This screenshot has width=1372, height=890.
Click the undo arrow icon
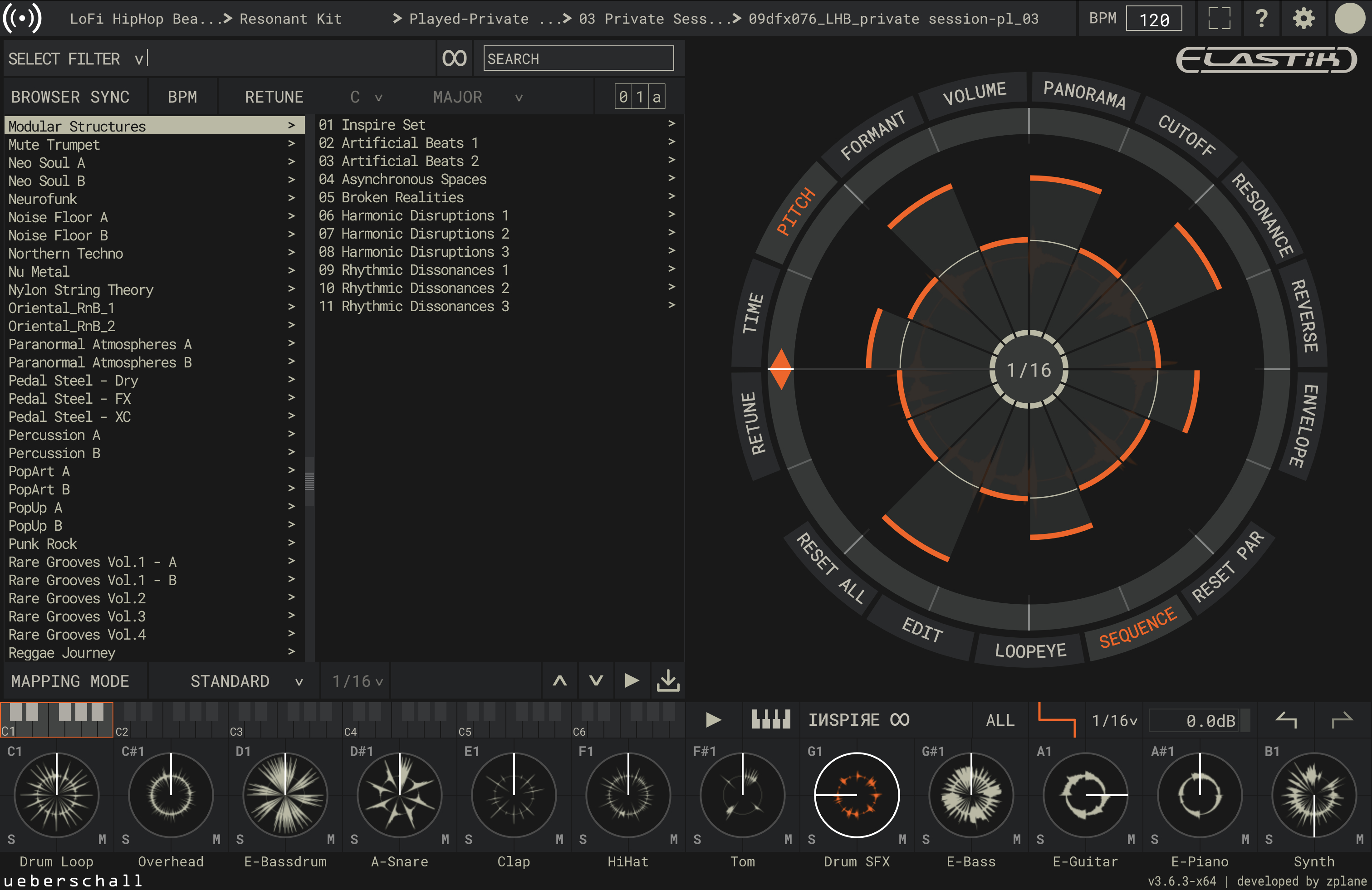tap(1286, 719)
